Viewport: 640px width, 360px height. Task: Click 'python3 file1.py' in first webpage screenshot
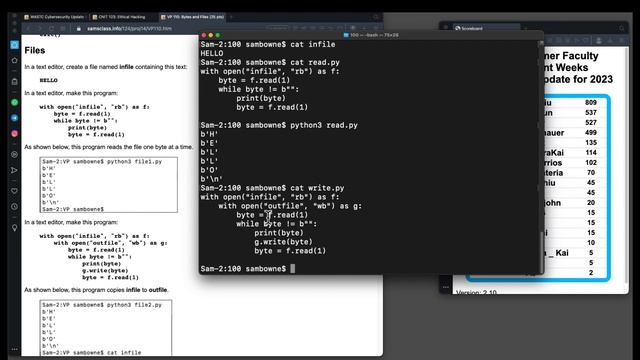pos(134,162)
